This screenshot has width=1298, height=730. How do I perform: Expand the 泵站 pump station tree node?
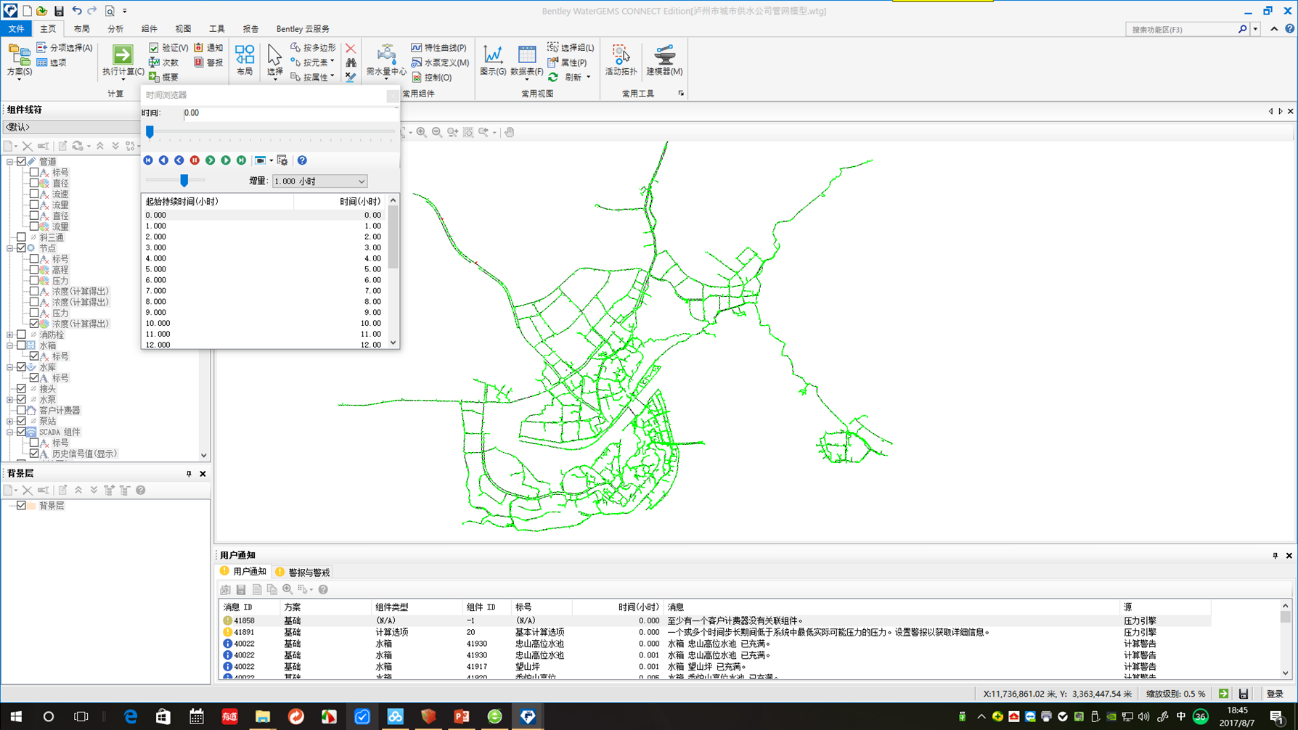(10, 421)
